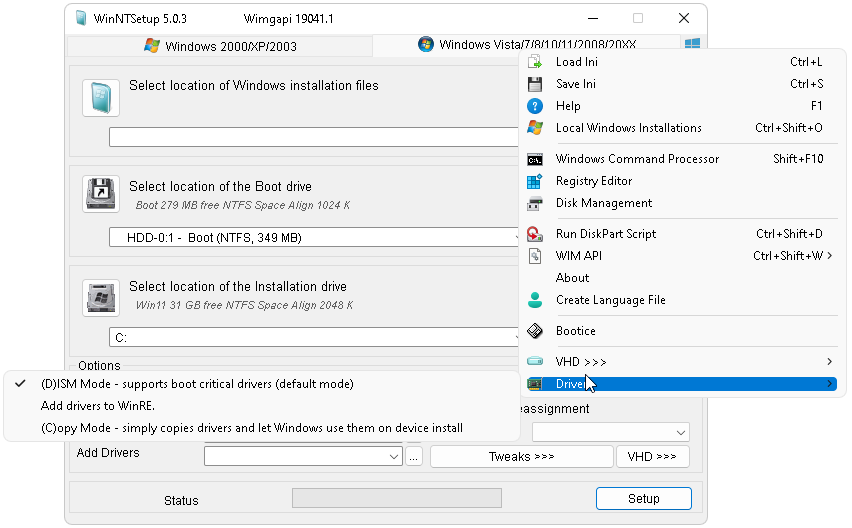
Task: Close the WinNTSetup window
Action: 684,18
